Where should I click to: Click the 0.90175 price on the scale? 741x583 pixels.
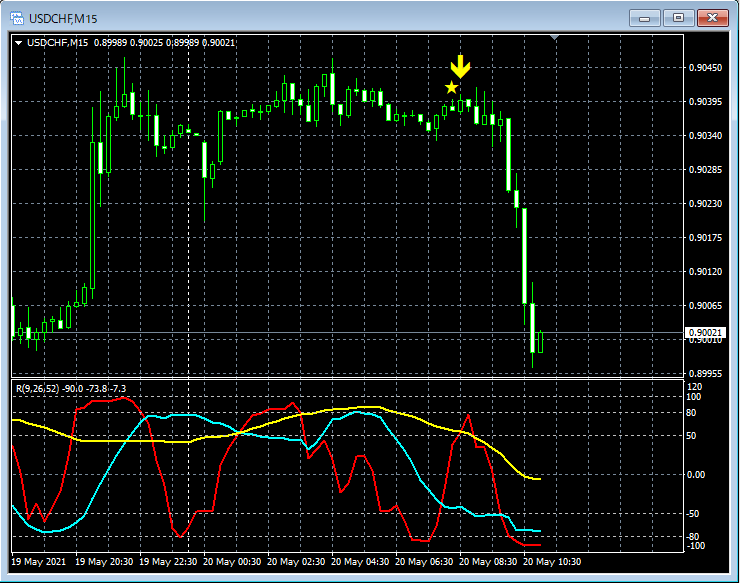coord(705,238)
